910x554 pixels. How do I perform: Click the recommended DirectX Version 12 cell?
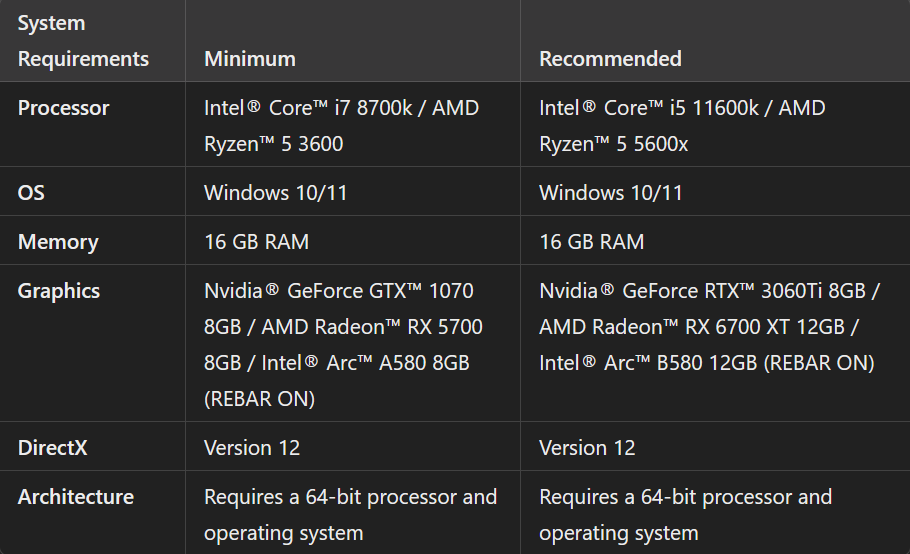587,448
